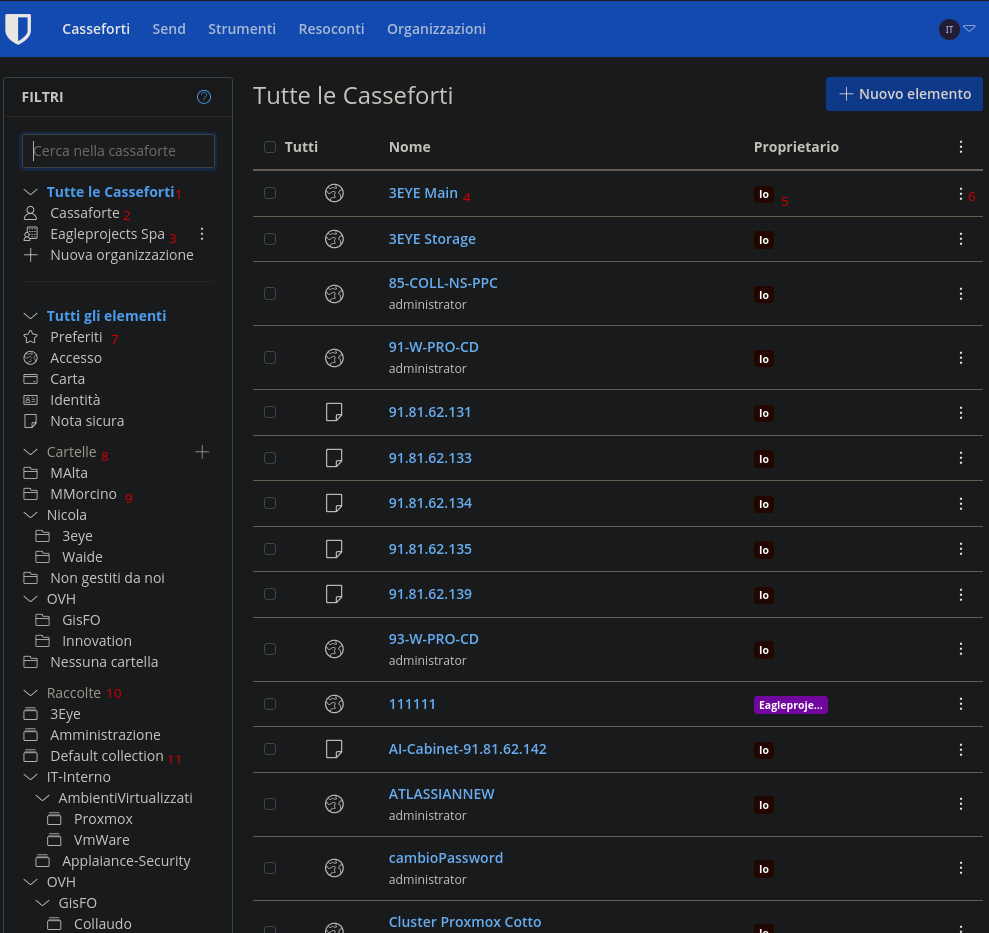Collapse the Nicola folder chevron

30,515
